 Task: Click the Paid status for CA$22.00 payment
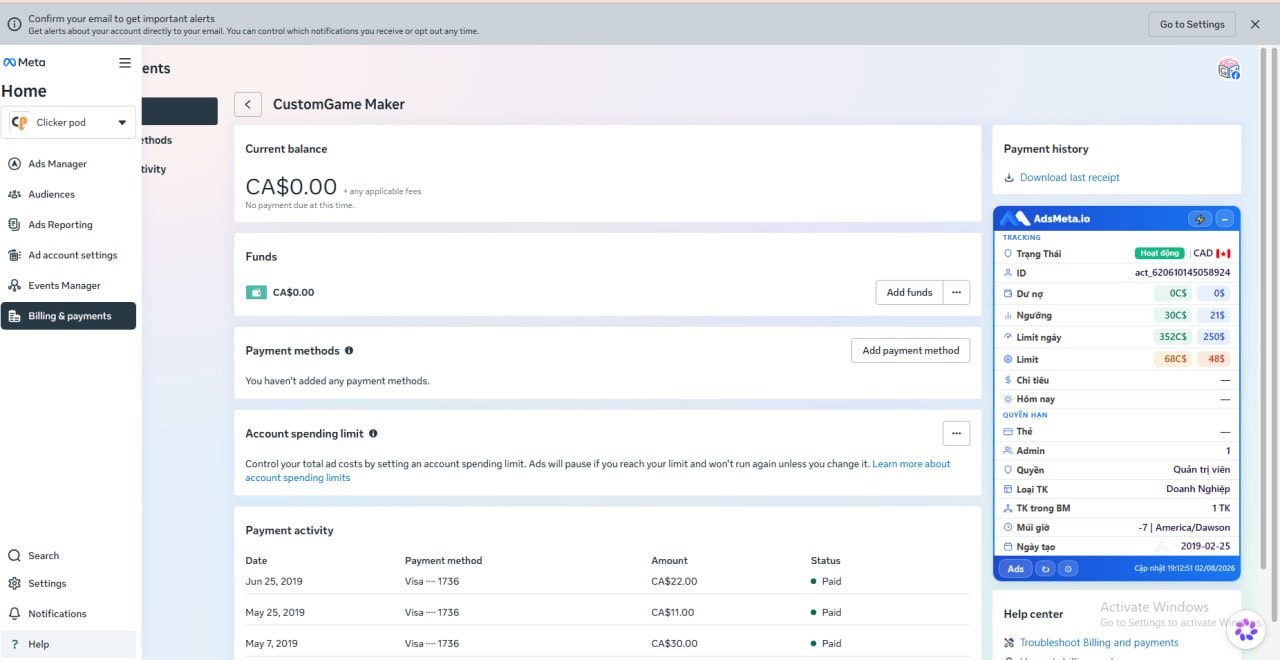click(x=826, y=582)
